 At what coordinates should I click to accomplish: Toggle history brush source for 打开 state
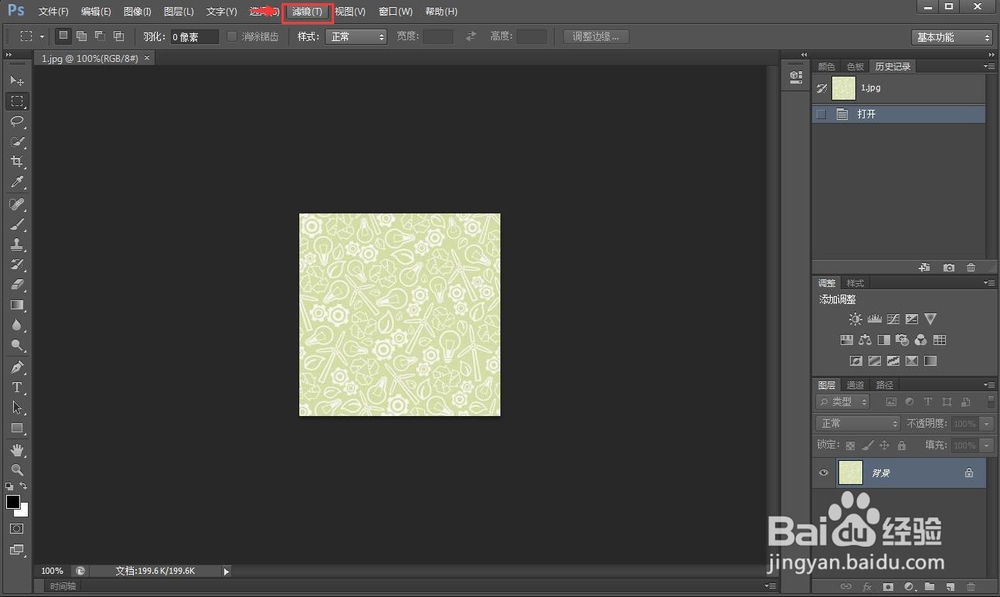pos(821,114)
